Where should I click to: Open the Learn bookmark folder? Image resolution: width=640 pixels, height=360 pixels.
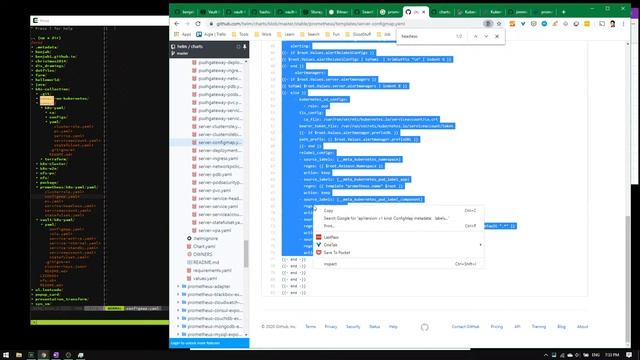[286, 34]
